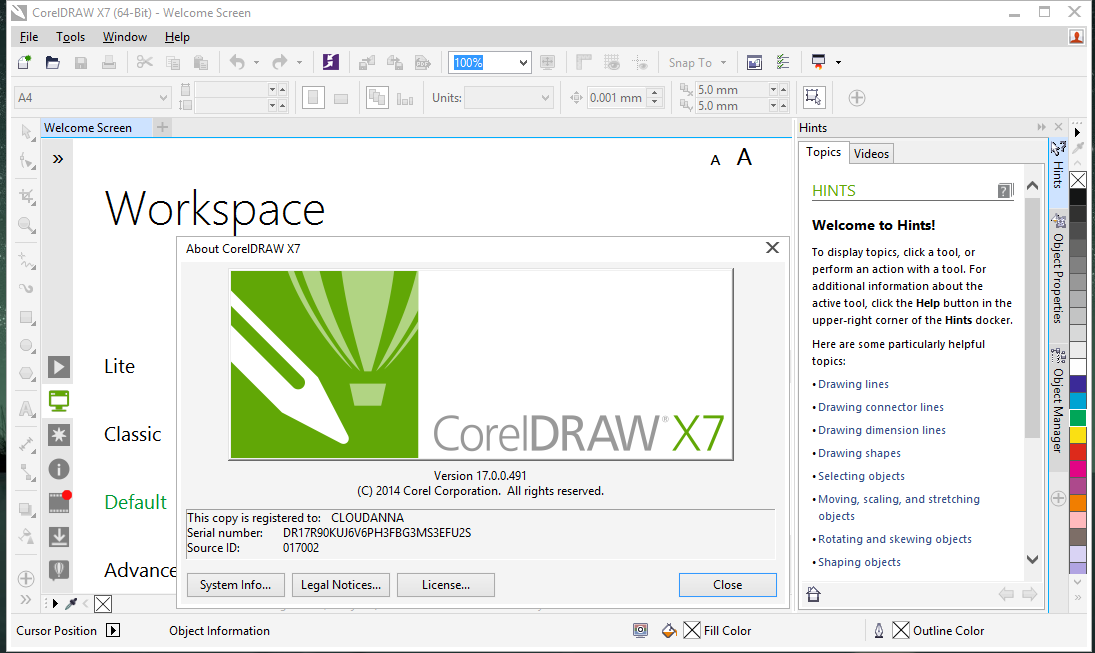Click the info circle icon in Welcome sidebar
The width and height of the screenshot is (1095, 653).
(x=59, y=469)
